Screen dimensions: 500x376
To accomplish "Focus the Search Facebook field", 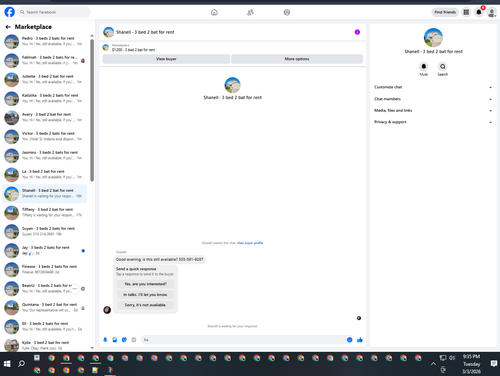I will (x=54, y=12).
